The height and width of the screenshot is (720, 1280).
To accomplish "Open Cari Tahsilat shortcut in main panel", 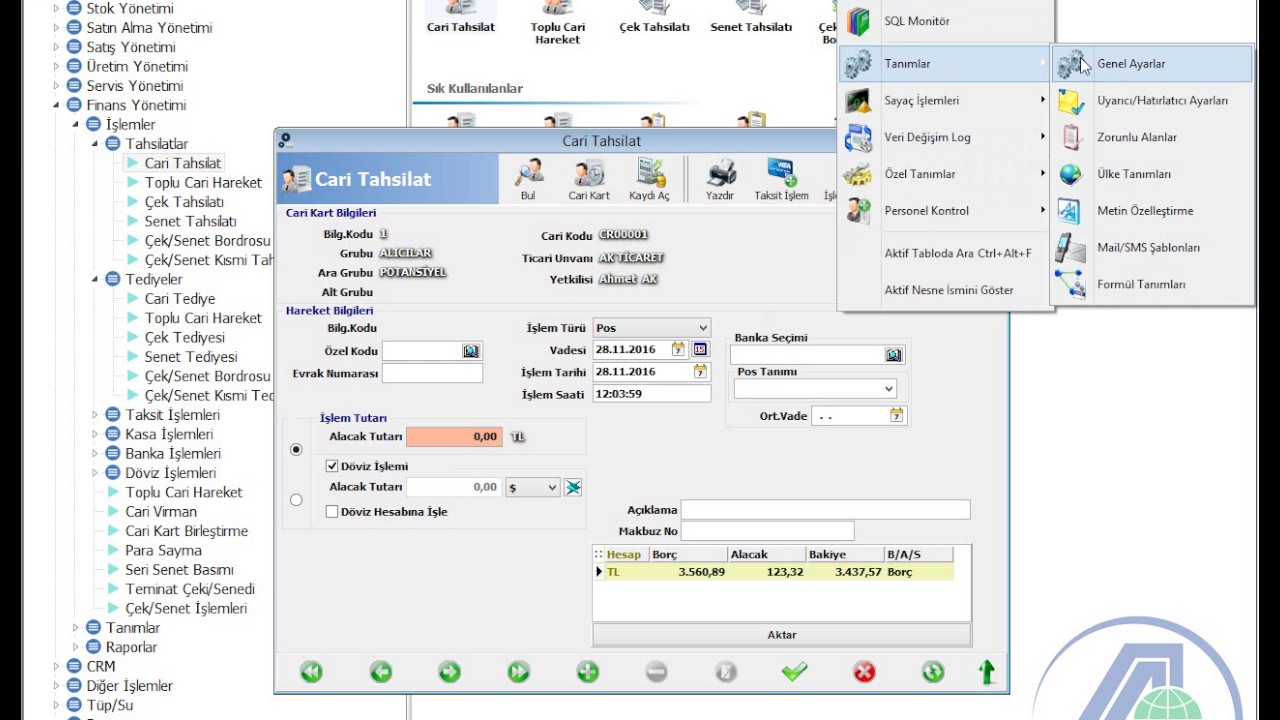I will coord(461,17).
